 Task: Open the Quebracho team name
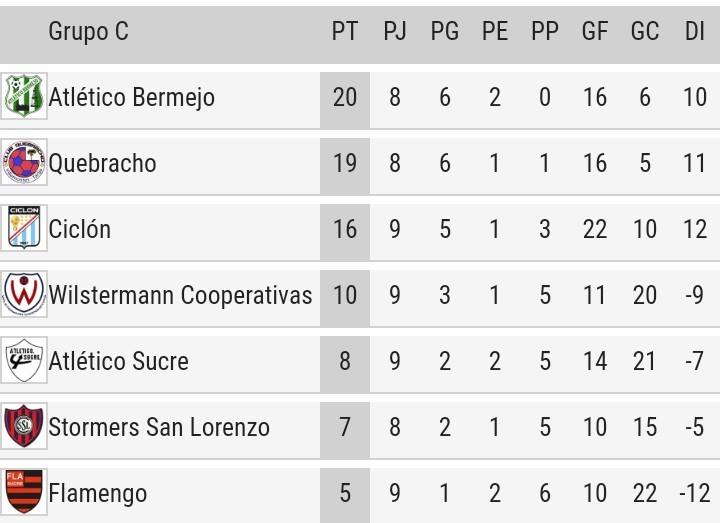[102, 163]
